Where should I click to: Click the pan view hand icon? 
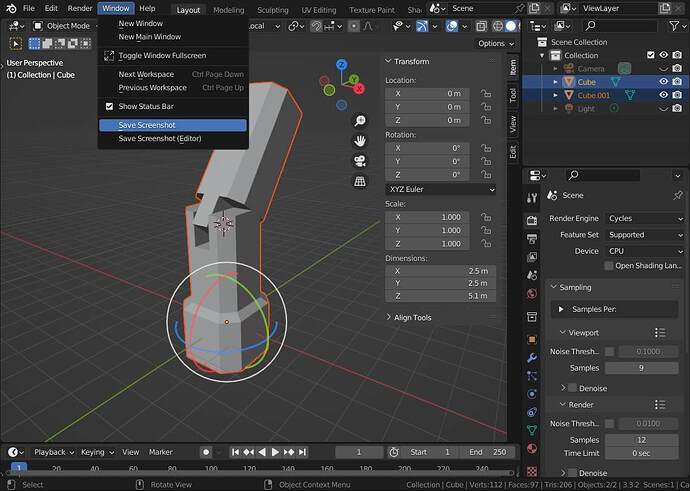[x=360, y=141]
